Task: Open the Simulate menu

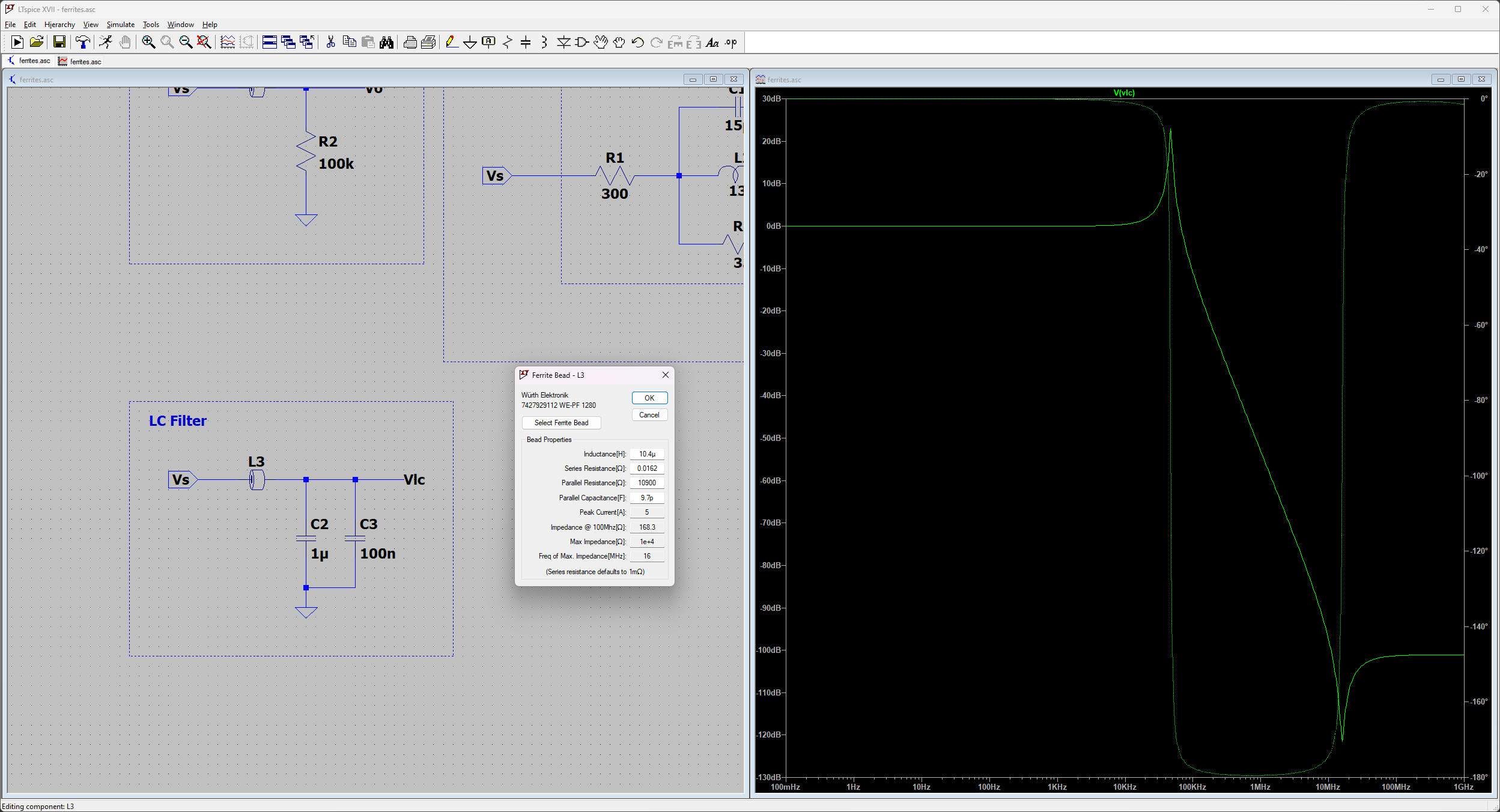Action: [x=121, y=25]
